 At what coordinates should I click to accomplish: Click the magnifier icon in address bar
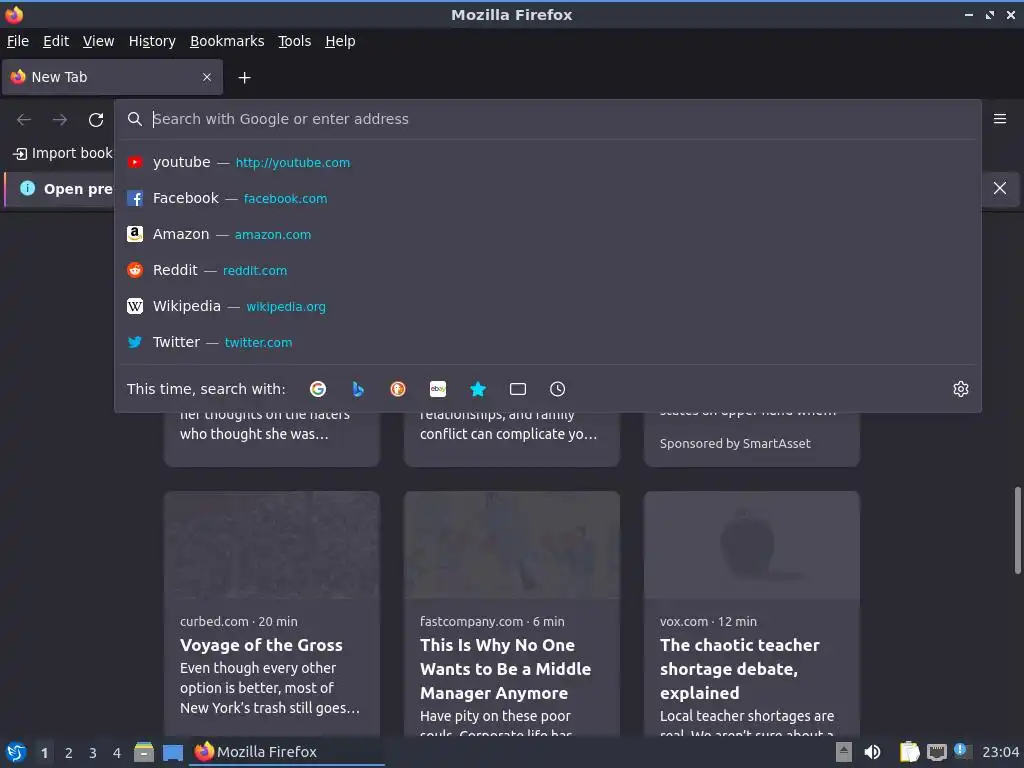click(135, 119)
